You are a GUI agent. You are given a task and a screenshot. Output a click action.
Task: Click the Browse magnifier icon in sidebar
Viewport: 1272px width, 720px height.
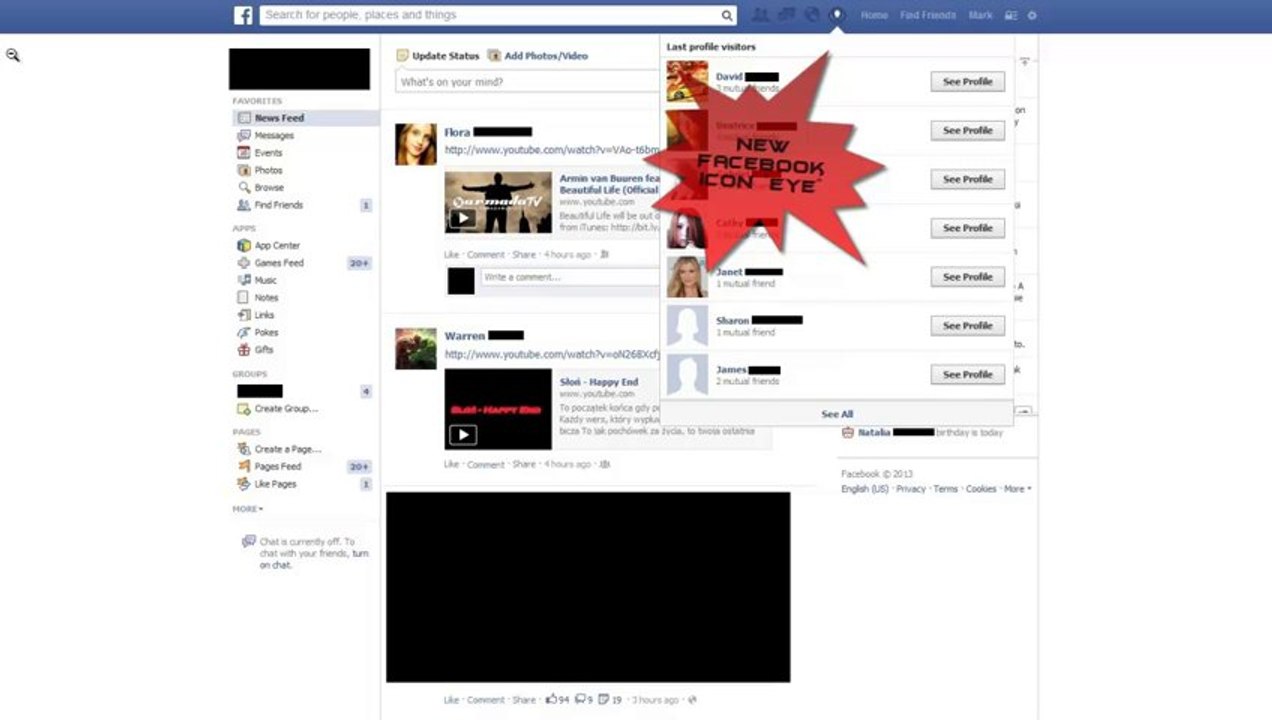[244, 187]
